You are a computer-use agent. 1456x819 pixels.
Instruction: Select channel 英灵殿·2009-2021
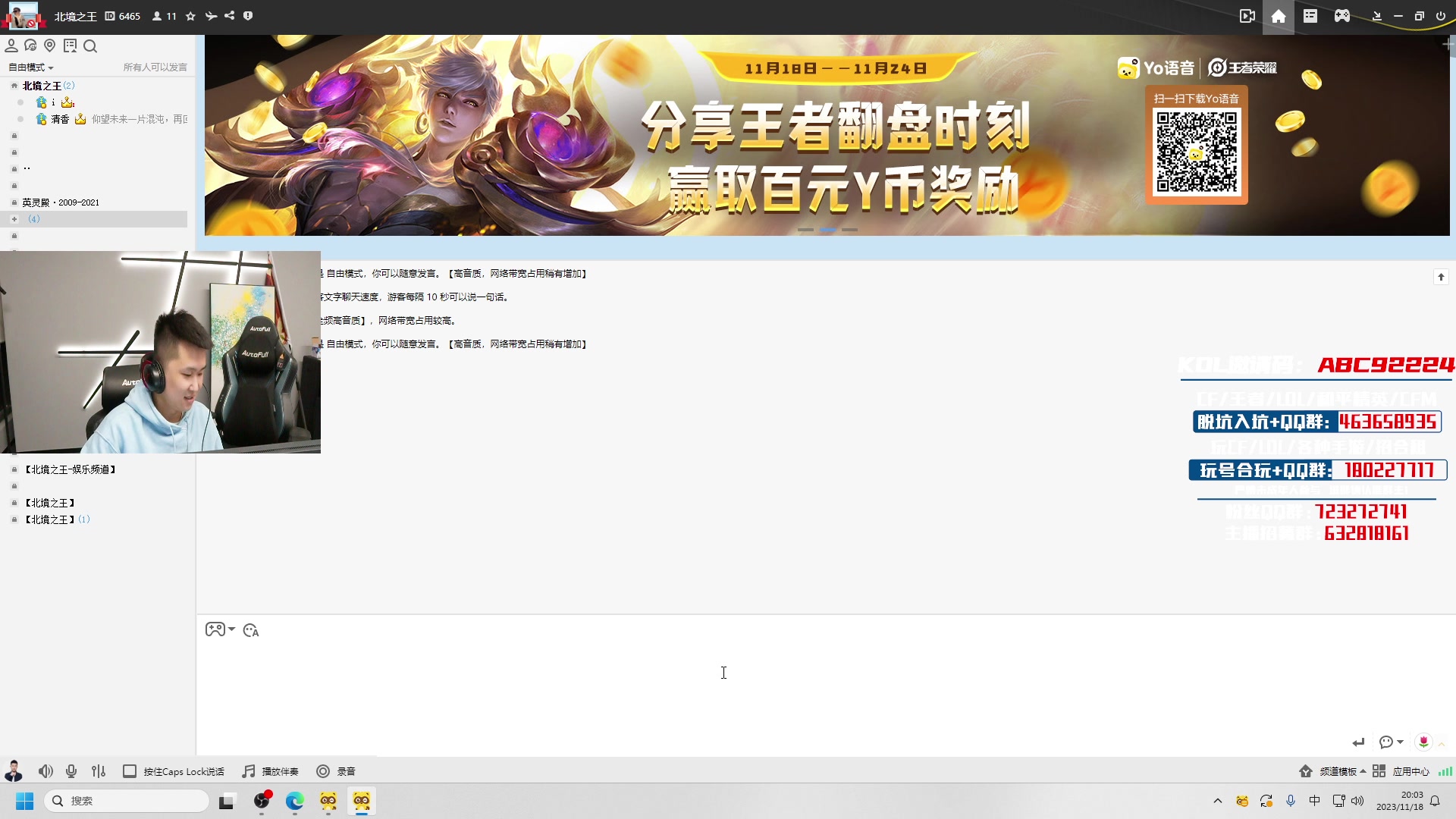61,202
